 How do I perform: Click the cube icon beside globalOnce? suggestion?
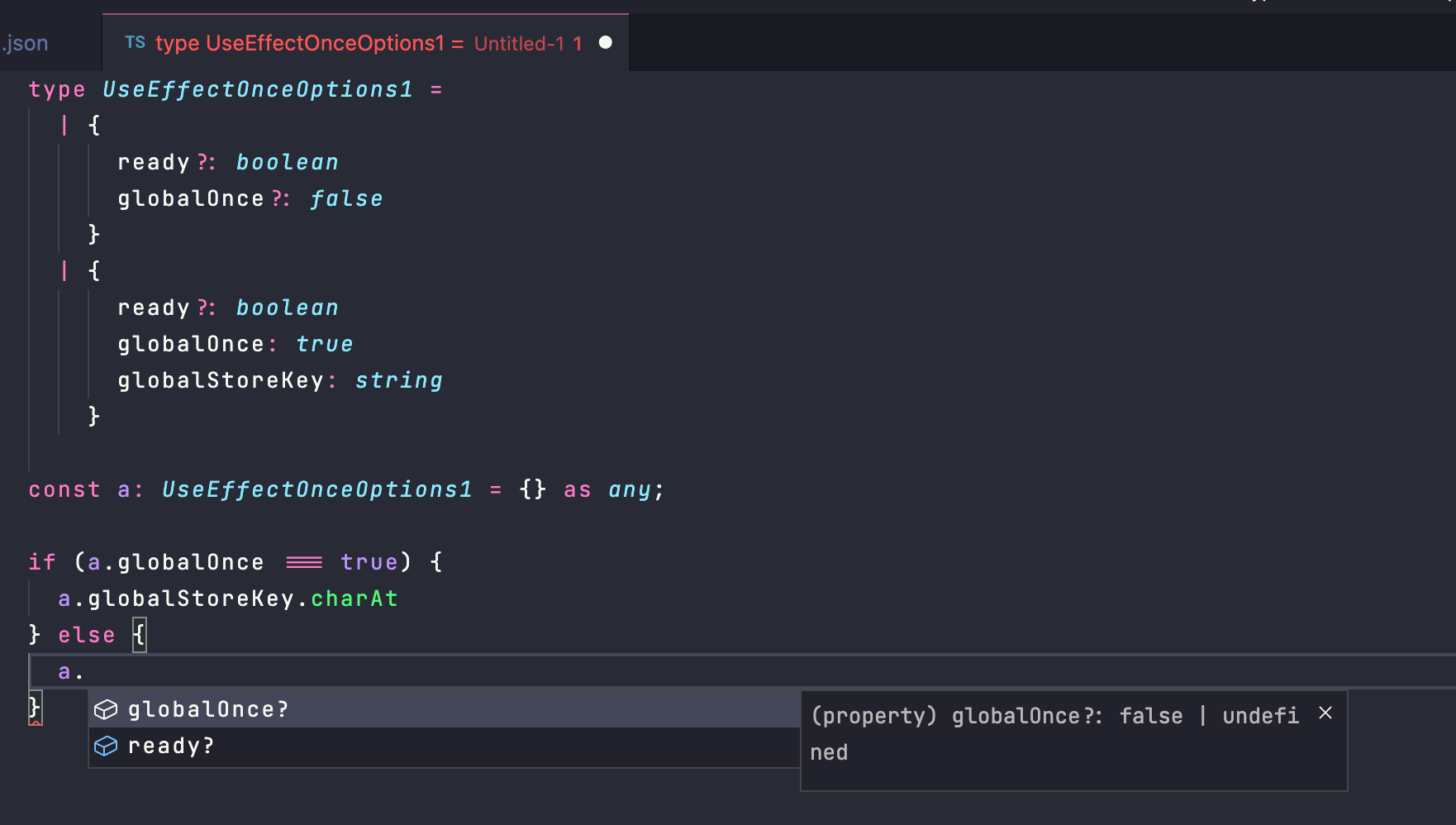(x=106, y=710)
